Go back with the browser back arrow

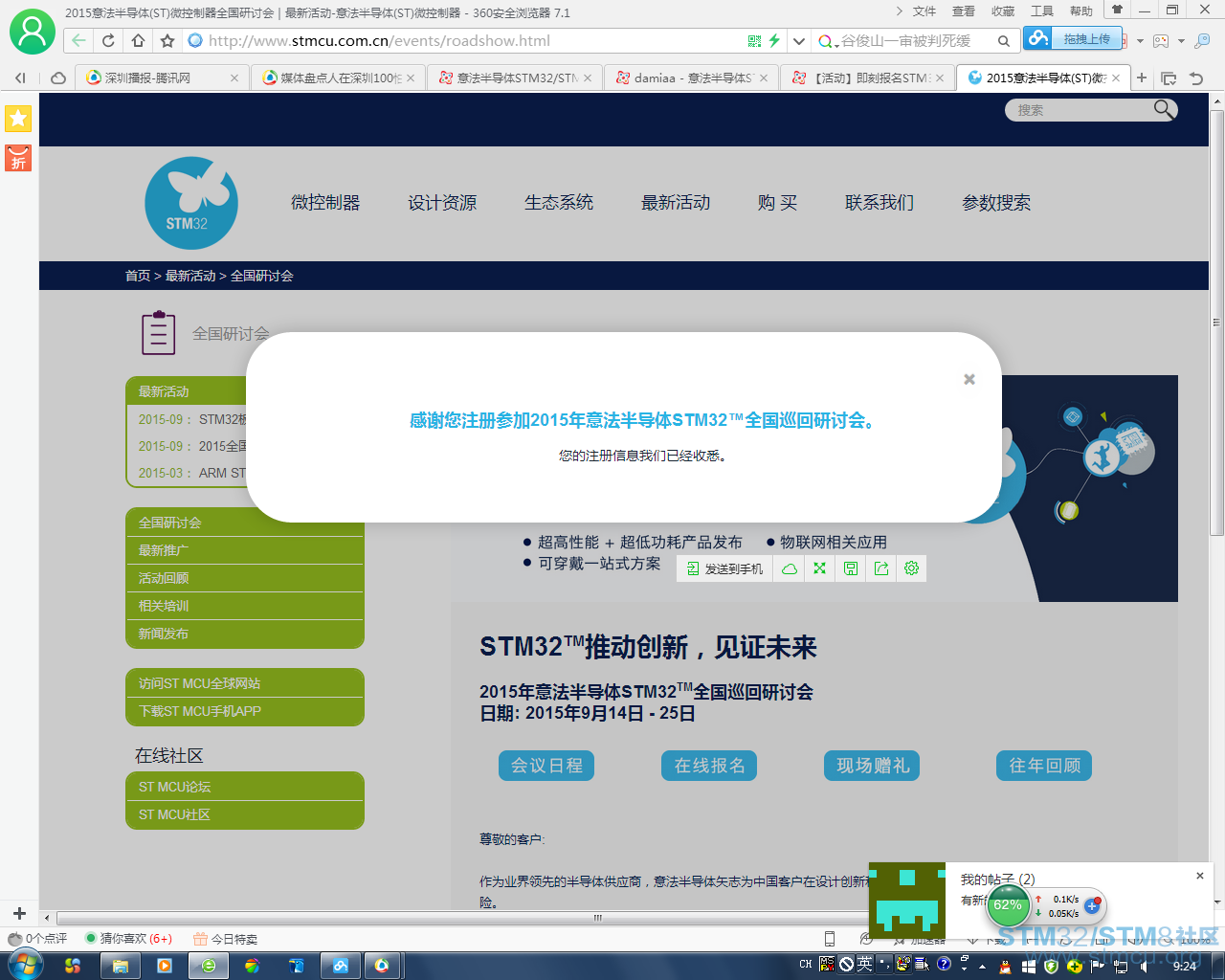pos(79,41)
